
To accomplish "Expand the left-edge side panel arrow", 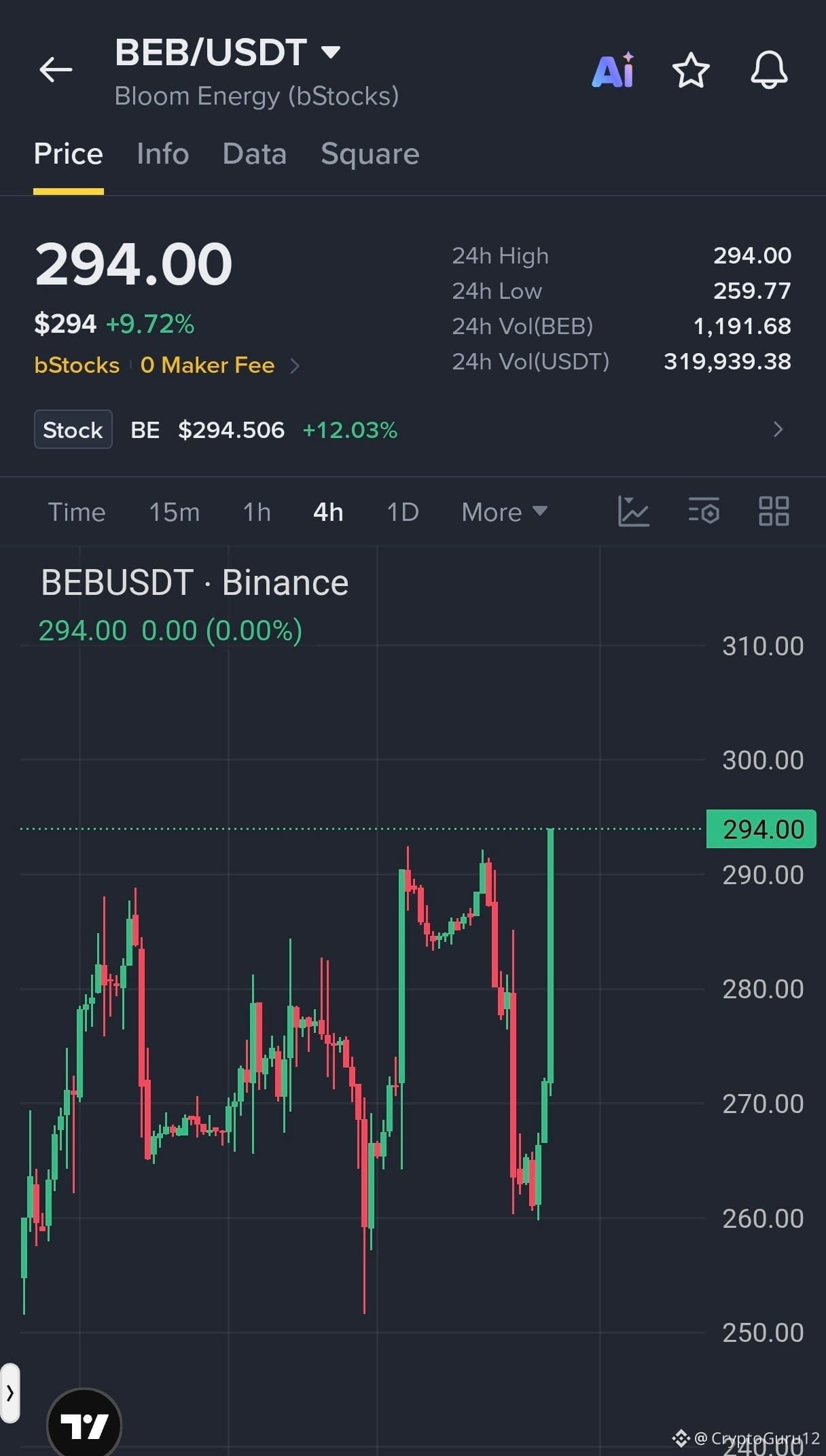I will pos(10,1394).
